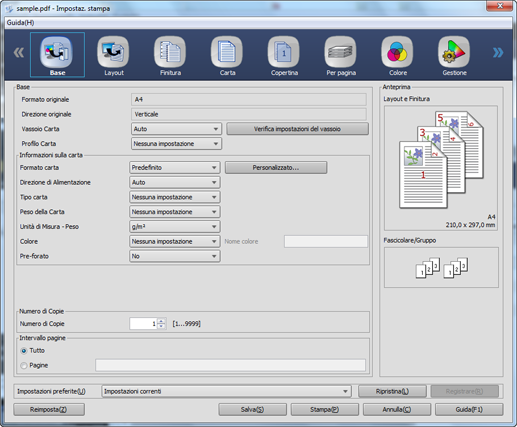This screenshot has height=427, width=517.
Task: Click Verifica impostazioni del vassoio button
Action: click(x=297, y=129)
